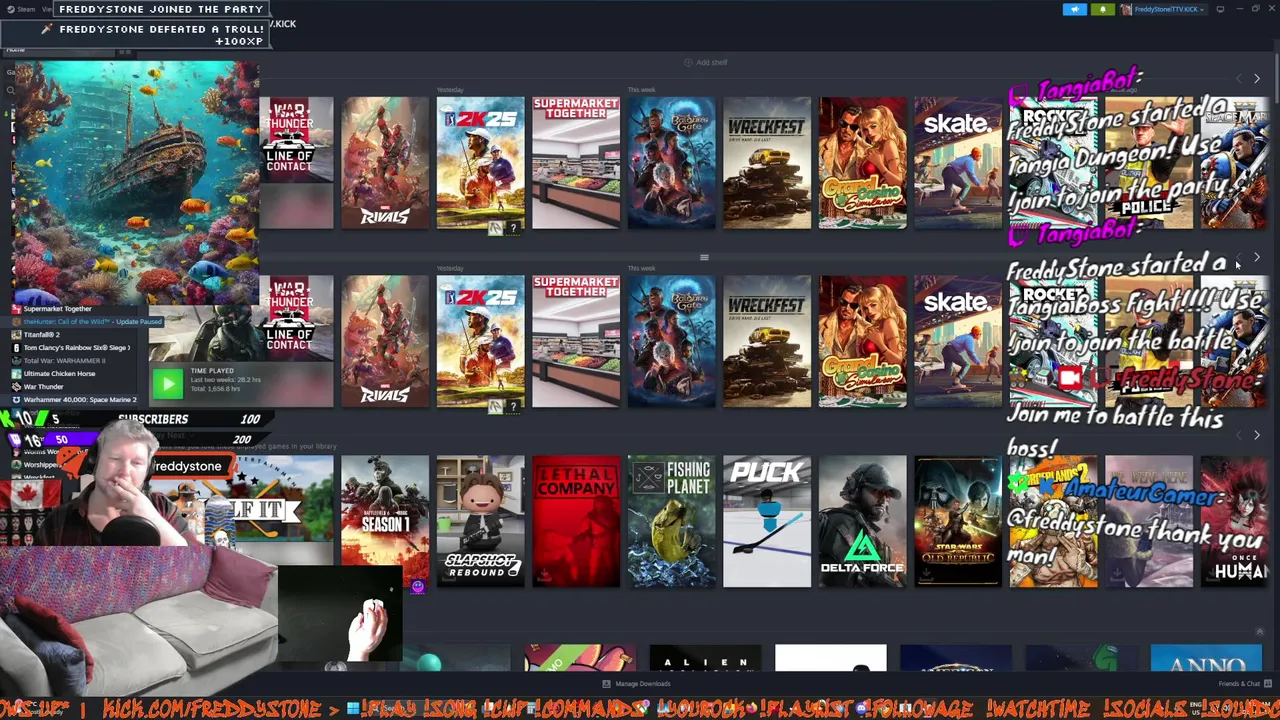
Task: Open the Slapshot Rebound cover
Action: pos(480,521)
